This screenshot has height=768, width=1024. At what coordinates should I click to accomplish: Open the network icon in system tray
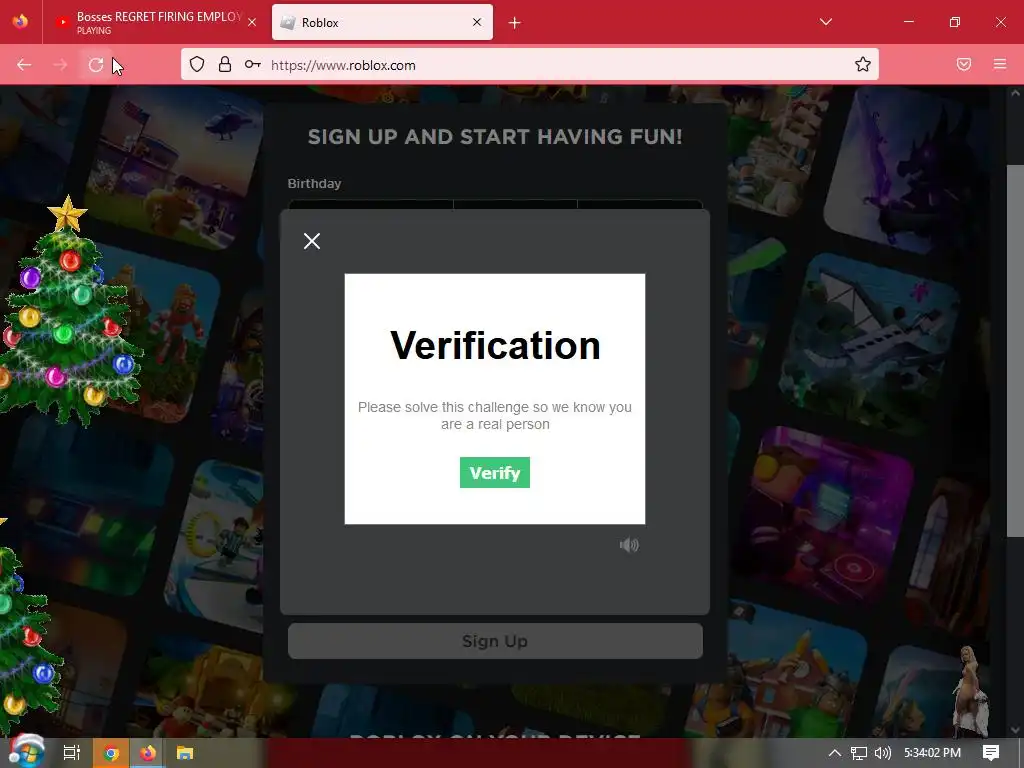coord(859,753)
